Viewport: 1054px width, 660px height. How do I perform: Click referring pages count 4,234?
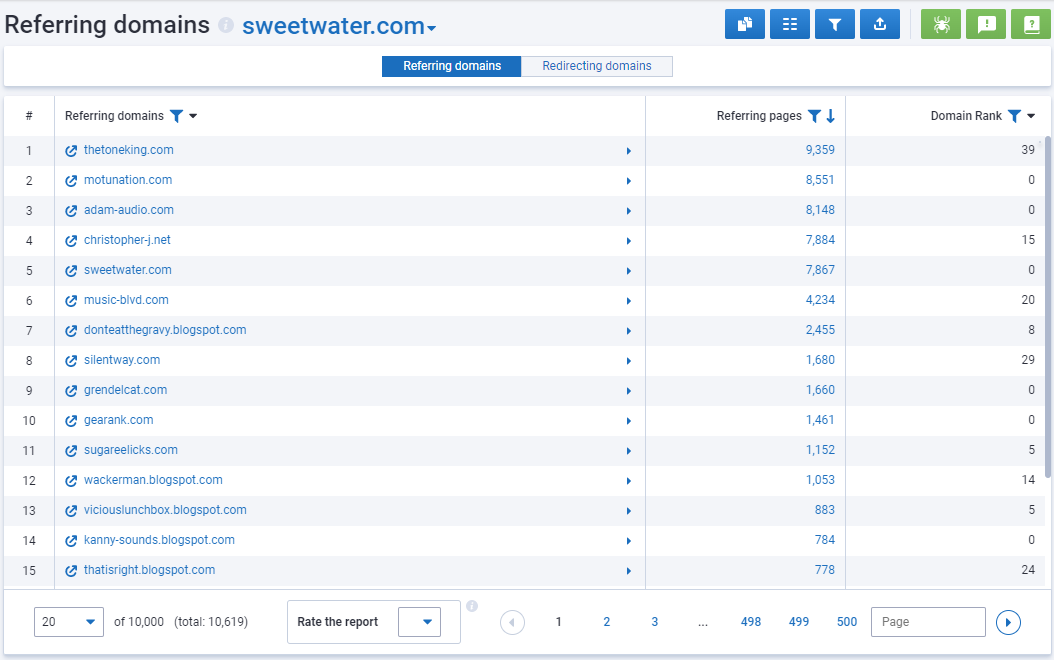[x=820, y=300]
